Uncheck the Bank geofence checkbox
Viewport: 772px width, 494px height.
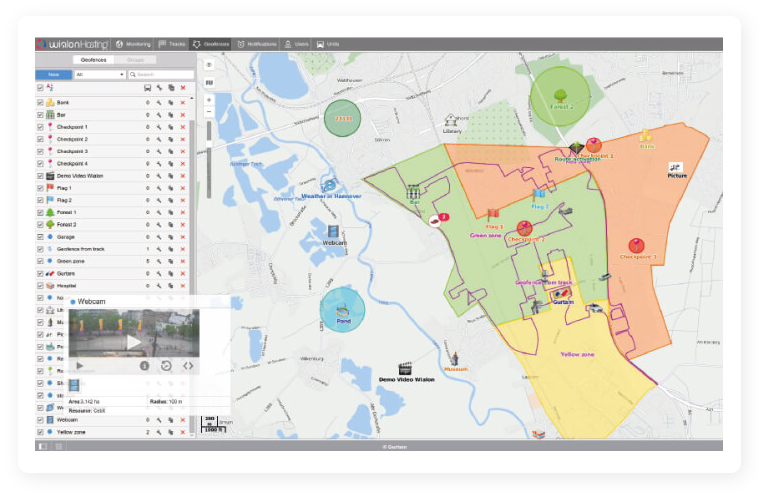coord(40,102)
